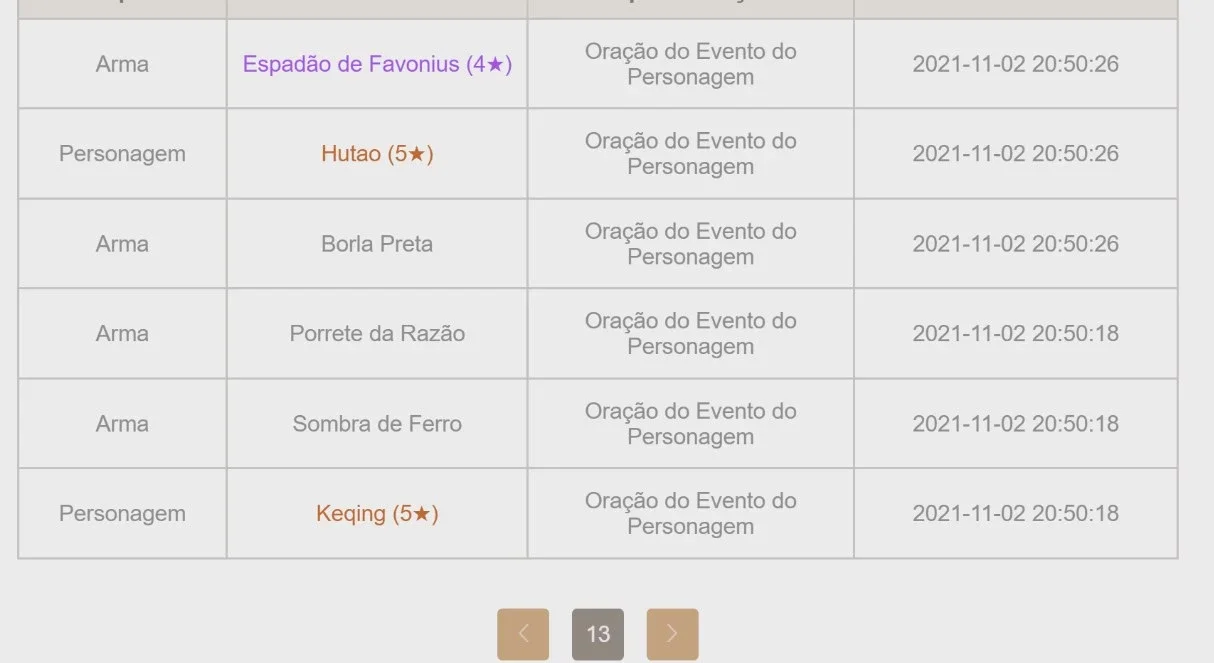Select Espadão de Favonius (4★) item

point(377,64)
